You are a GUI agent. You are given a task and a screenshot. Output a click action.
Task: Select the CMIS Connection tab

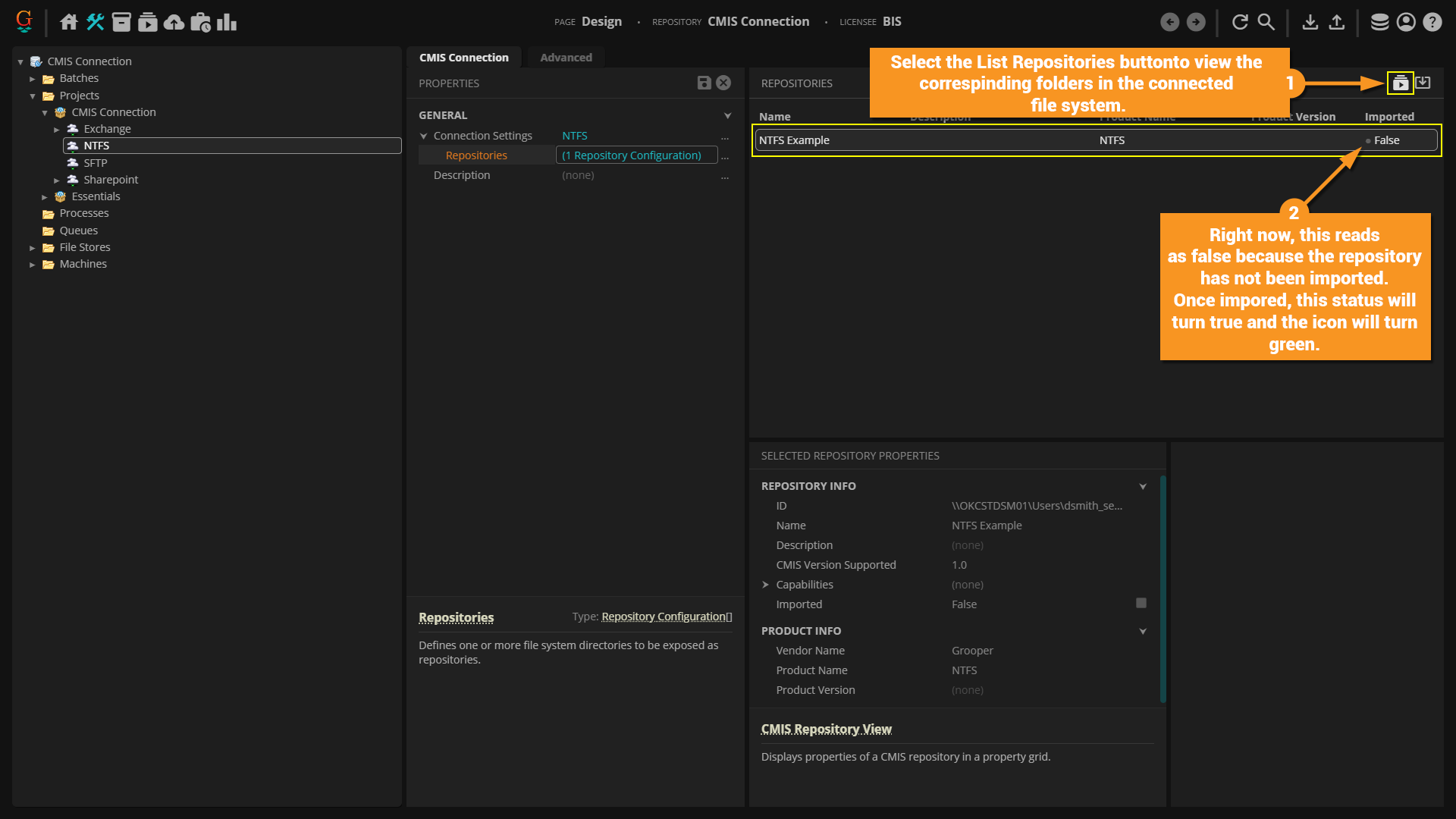coord(463,58)
